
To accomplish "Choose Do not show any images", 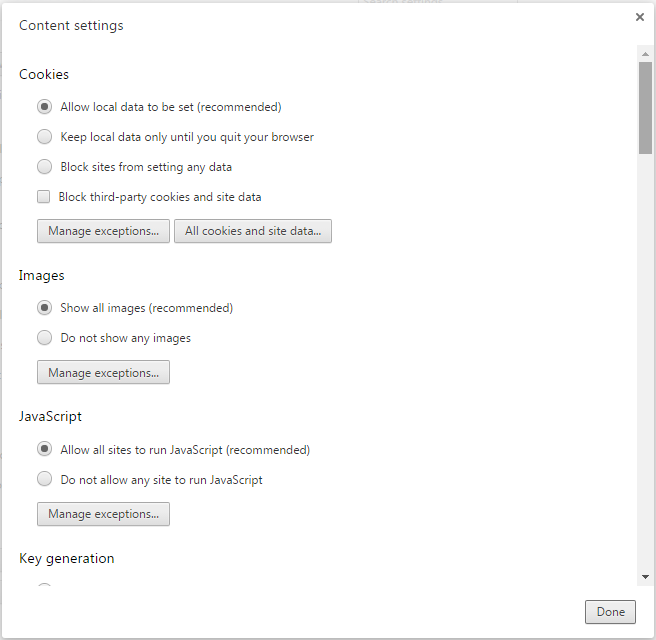I will point(45,338).
